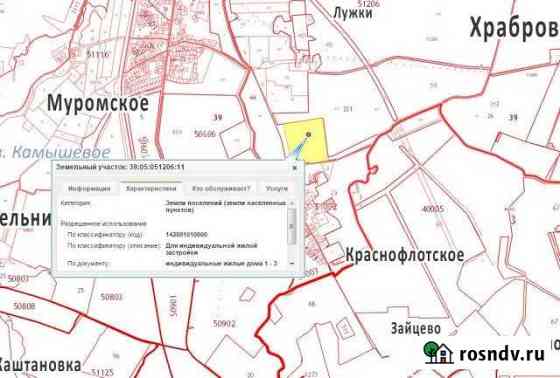This screenshot has width=560, height=378.
Task: Open the Информация tab
Action: pos(89,188)
